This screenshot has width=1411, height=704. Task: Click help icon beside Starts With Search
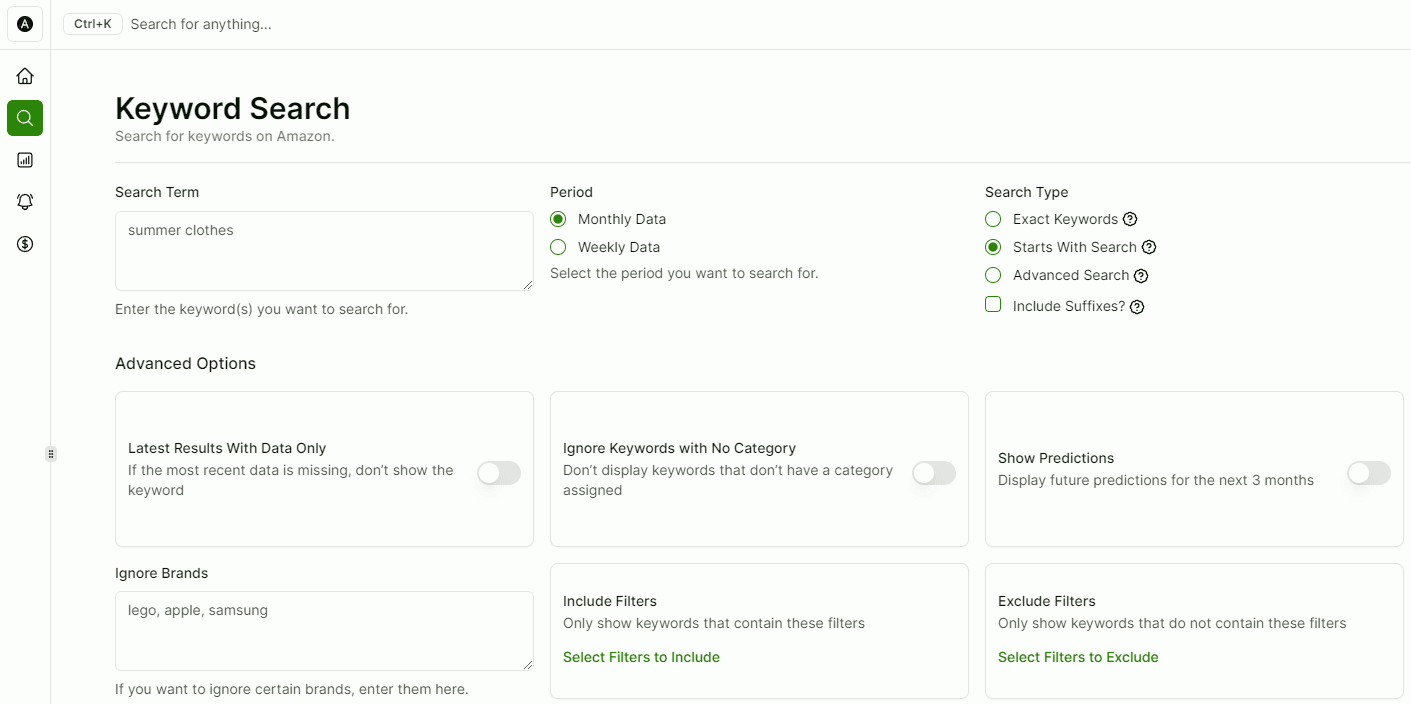[x=1149, y=247]
